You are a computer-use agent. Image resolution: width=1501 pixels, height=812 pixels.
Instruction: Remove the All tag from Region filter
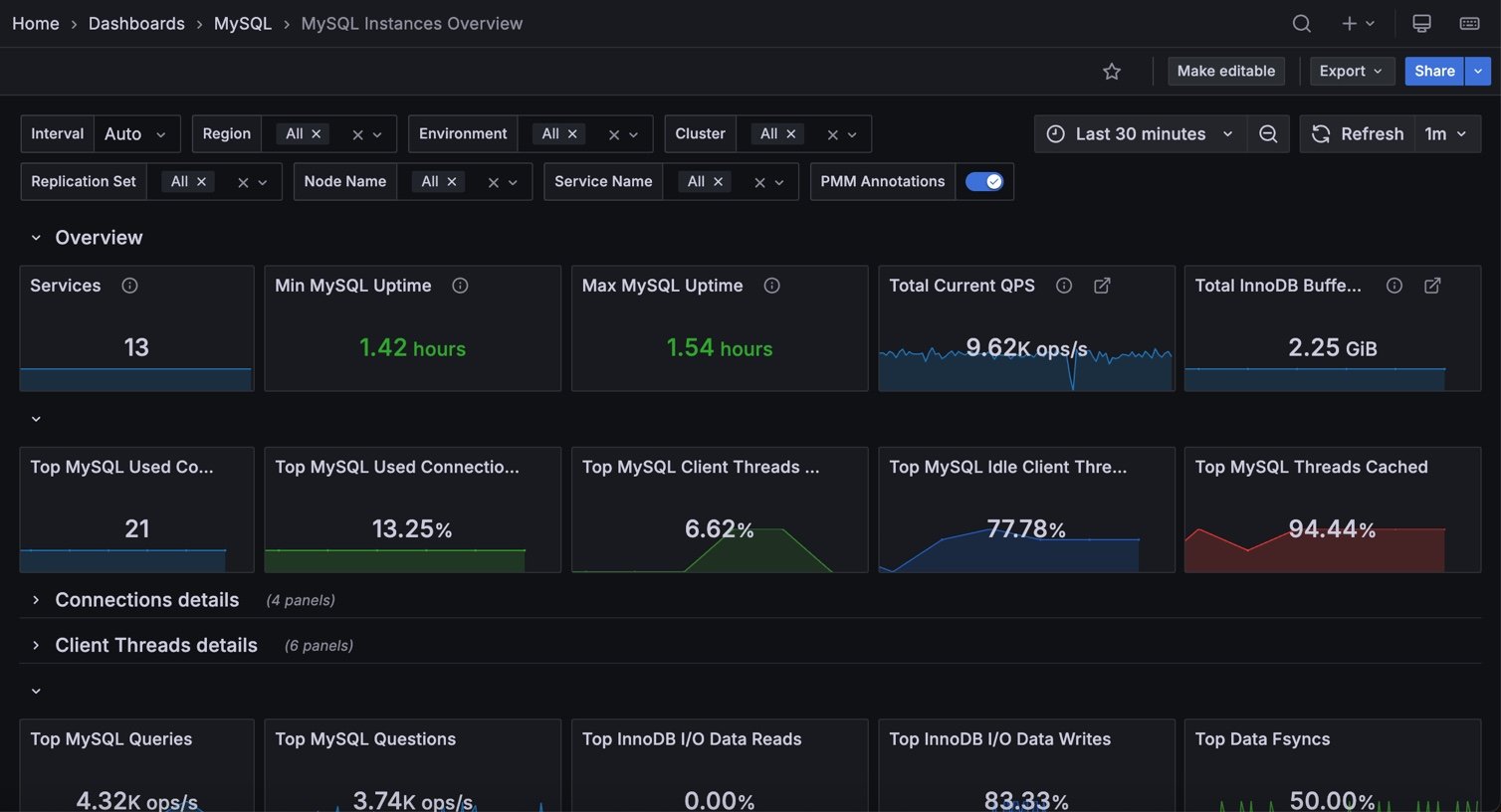point(317,134)
